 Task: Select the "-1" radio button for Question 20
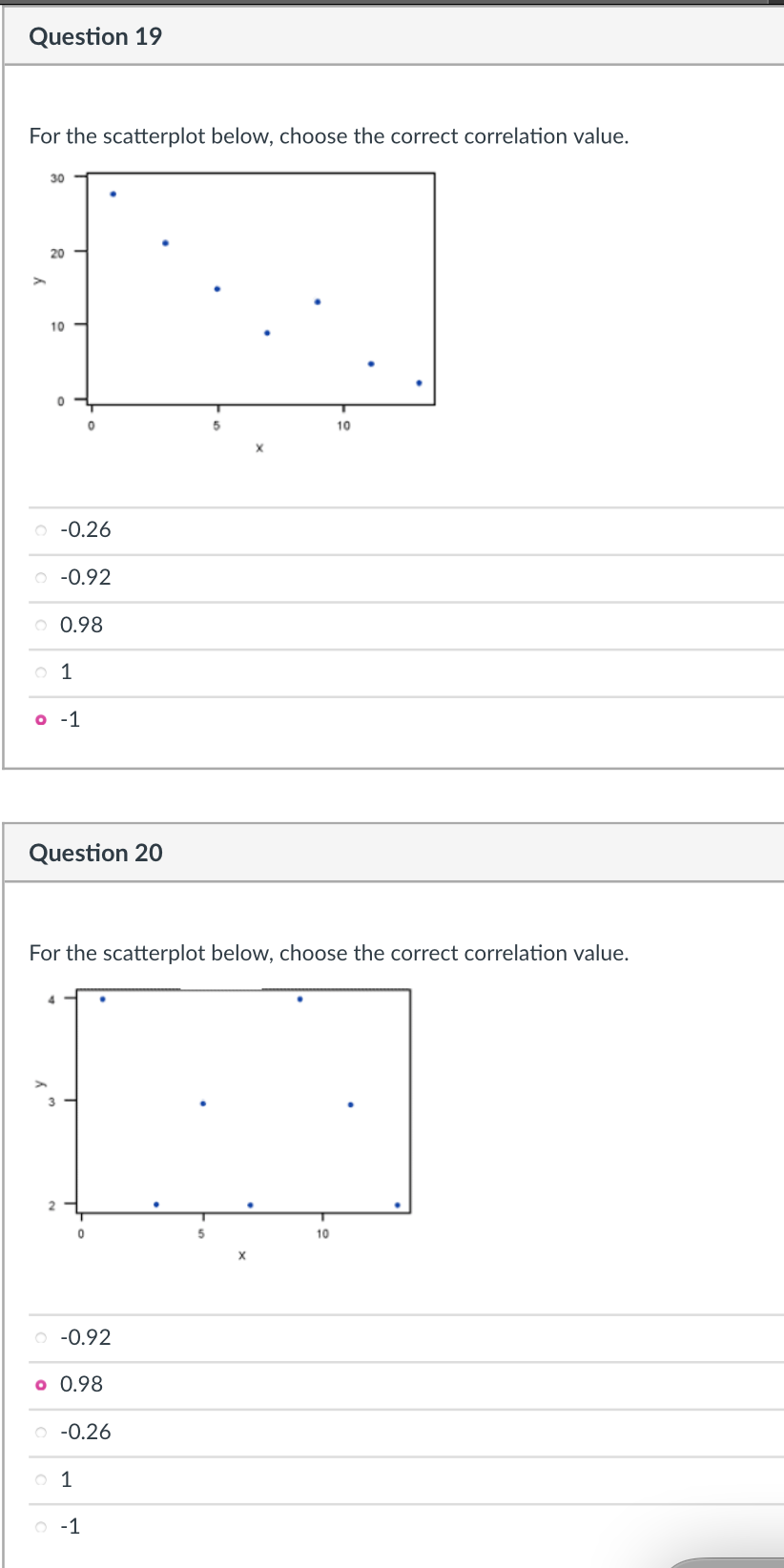[41, 1526]
